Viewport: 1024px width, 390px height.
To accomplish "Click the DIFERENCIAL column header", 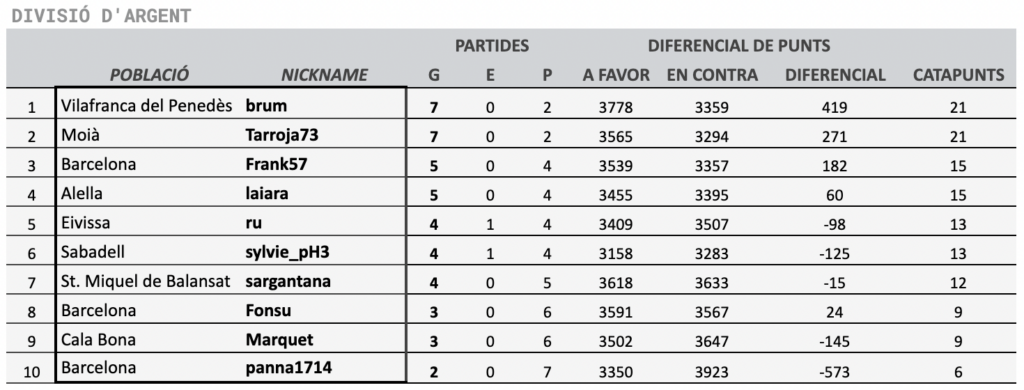I will tap(835, 75).
